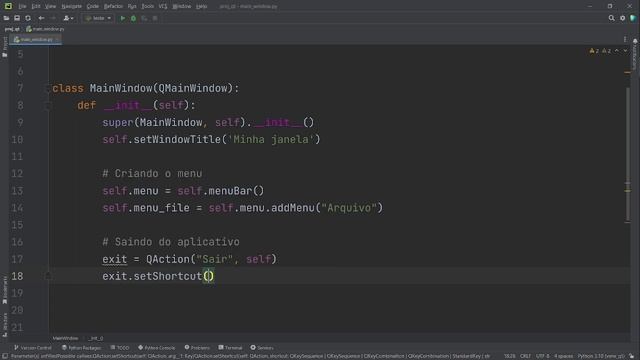Open the Edit menu
The height and width of the screenshot is (360, 640).
36,7
